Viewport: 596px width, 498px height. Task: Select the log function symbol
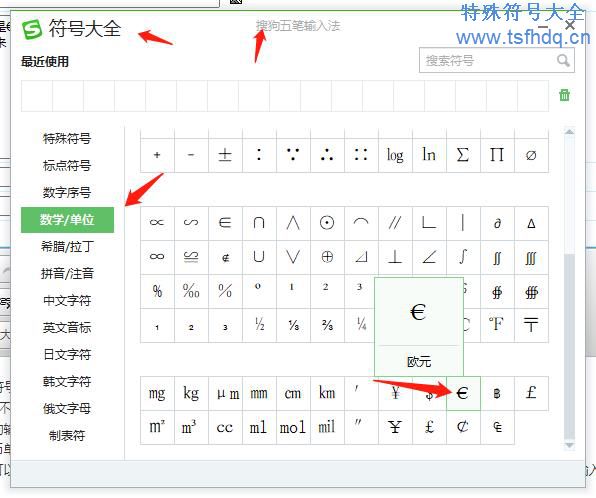(395, 155)
